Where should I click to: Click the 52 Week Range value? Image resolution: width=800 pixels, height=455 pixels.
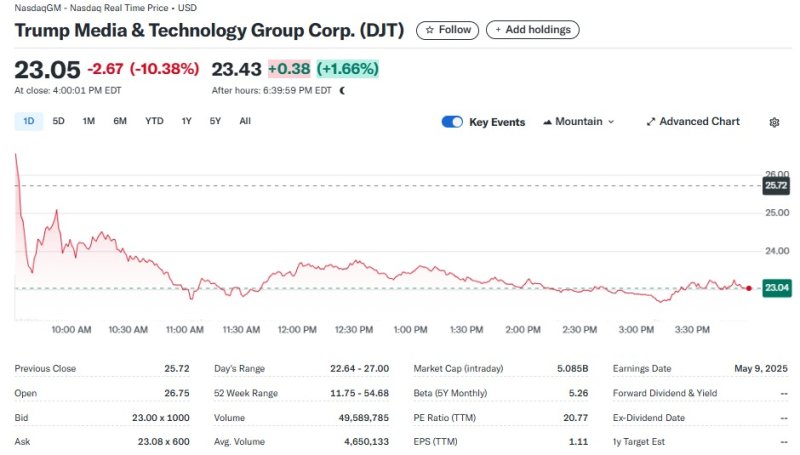pyautogui.click(x=359, y=393)
